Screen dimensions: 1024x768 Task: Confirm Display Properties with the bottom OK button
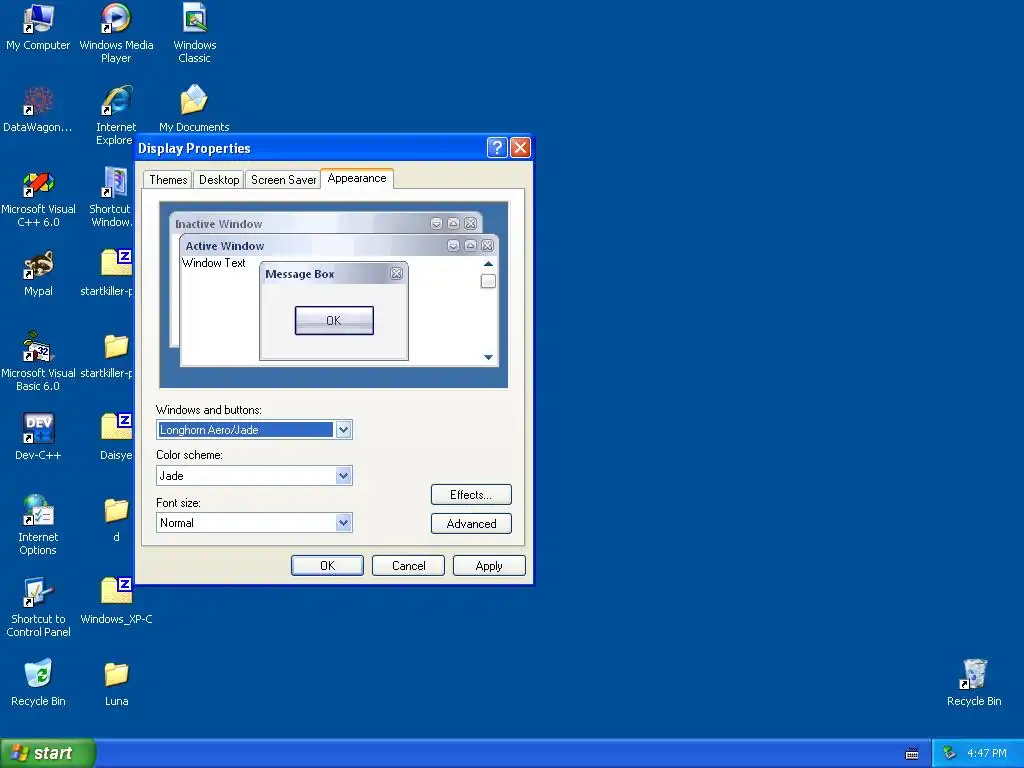click(x=327, y=566)
